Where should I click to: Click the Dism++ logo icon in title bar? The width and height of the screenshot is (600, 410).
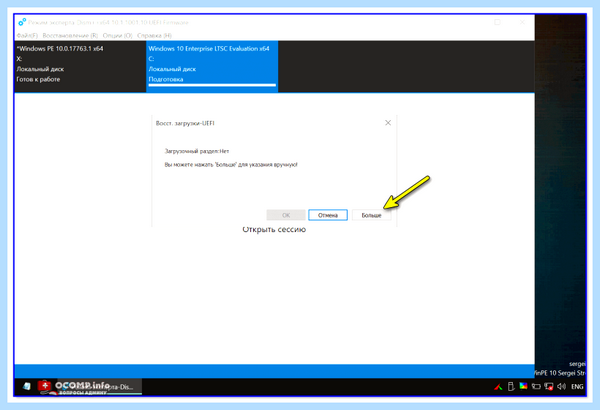tap(22, 22)
